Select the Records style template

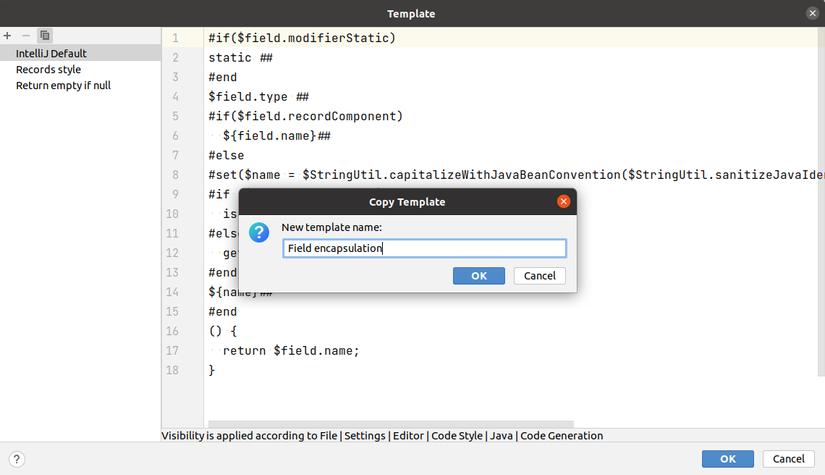click(x=48, y=69)
